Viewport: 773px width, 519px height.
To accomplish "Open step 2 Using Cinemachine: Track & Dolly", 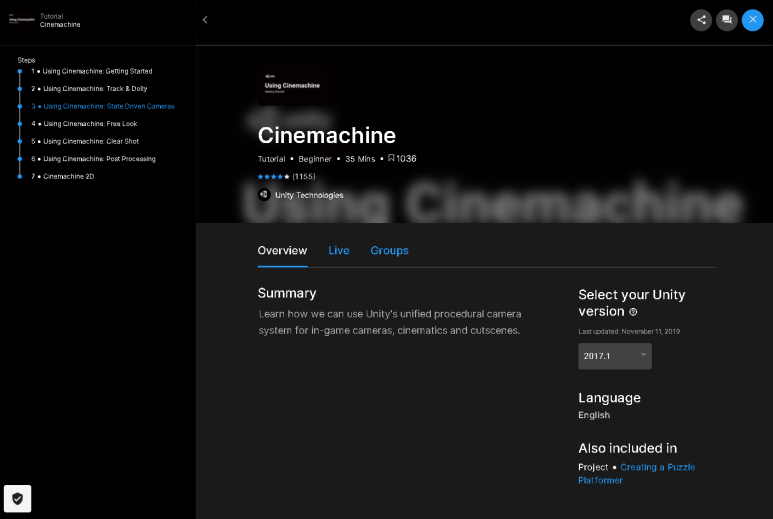I will [x=89, y=89].
